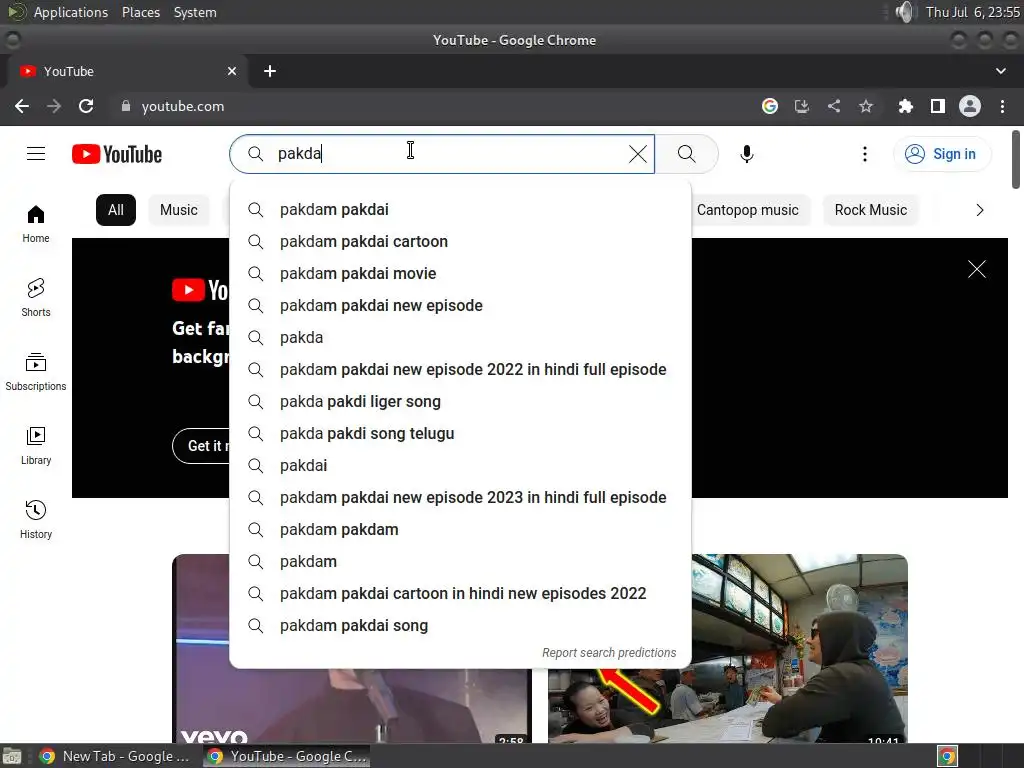Click the install app icon in address bar
Viewport: 1024px width, 768px height.
pos(802,106)
